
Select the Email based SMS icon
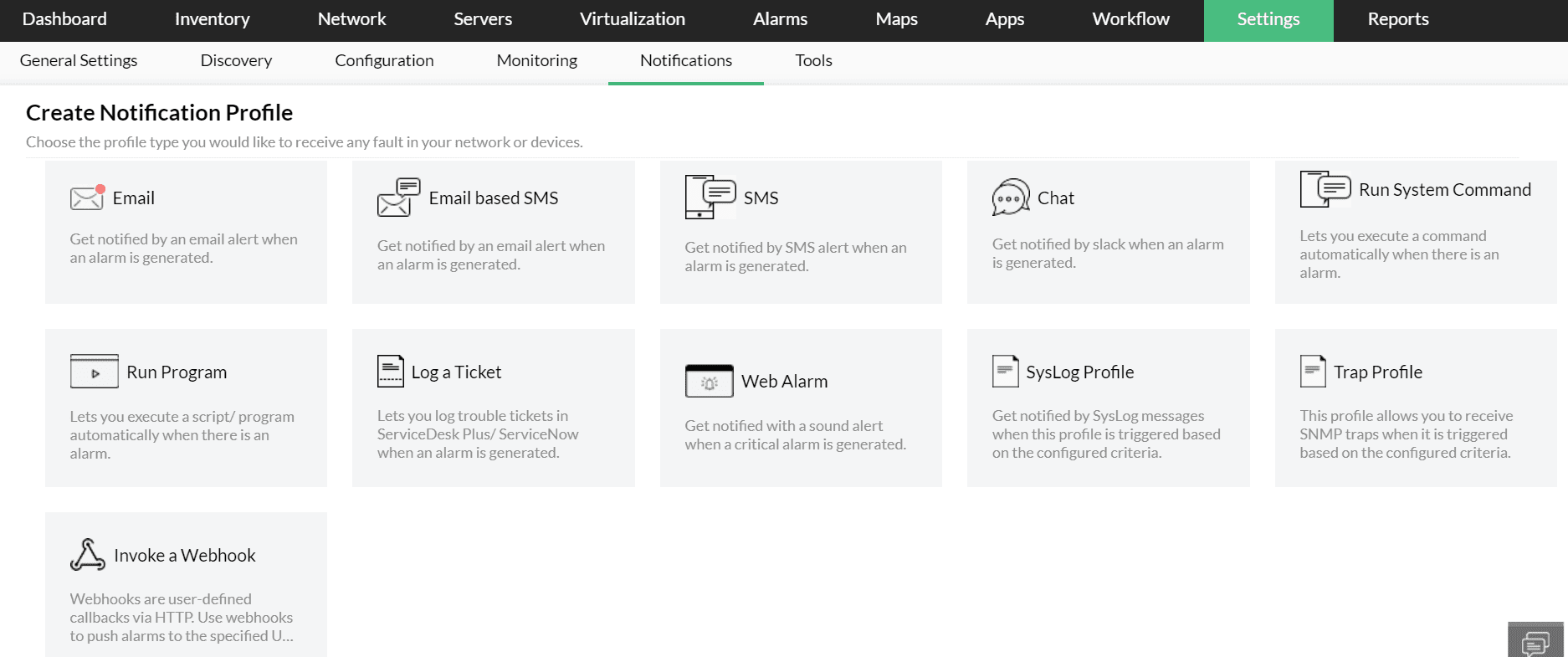click(x=398, y=198)
